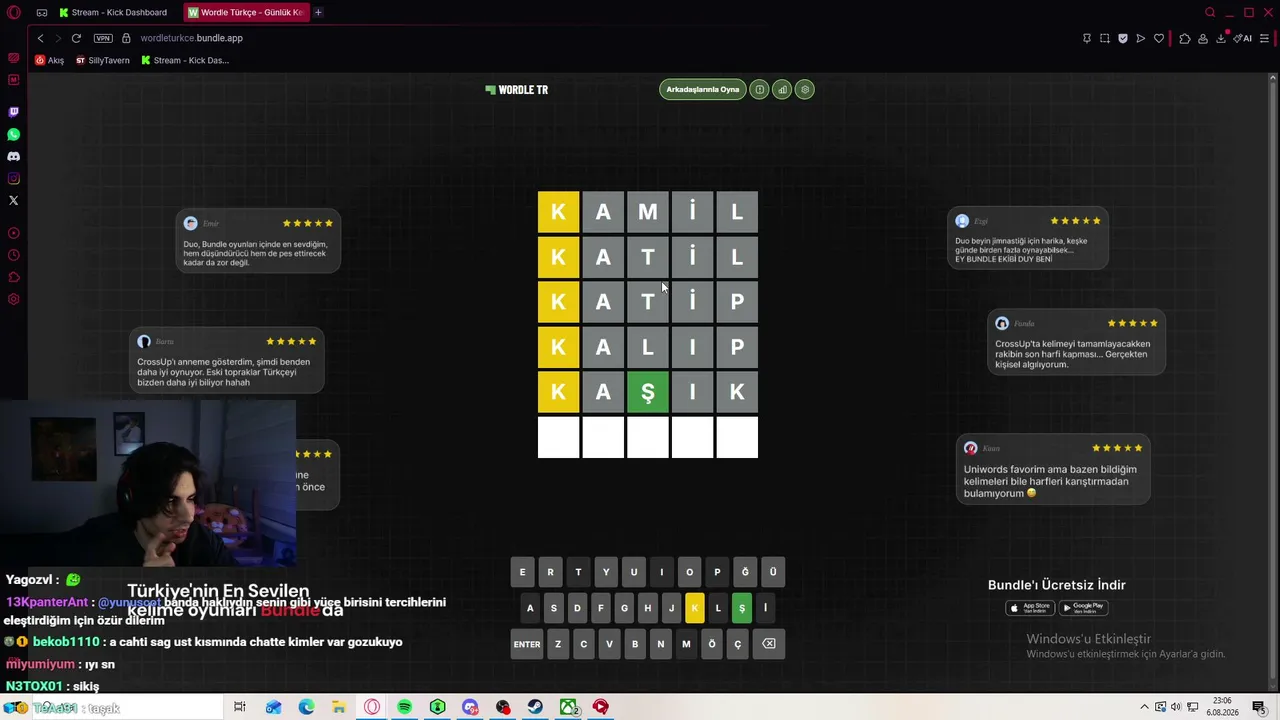Screen dimensions: 1280x720
Task: Open Twitch in the Opera sidebar
Action: (13, 112)
